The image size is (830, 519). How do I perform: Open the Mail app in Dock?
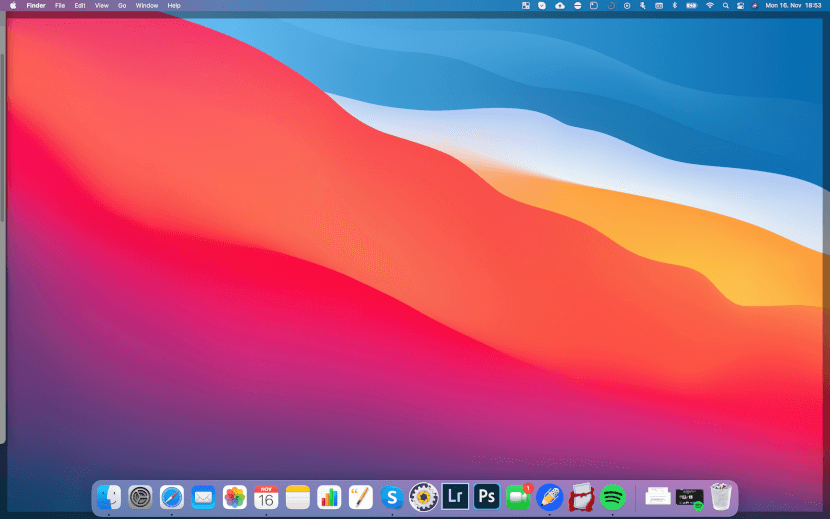[203, 497]
